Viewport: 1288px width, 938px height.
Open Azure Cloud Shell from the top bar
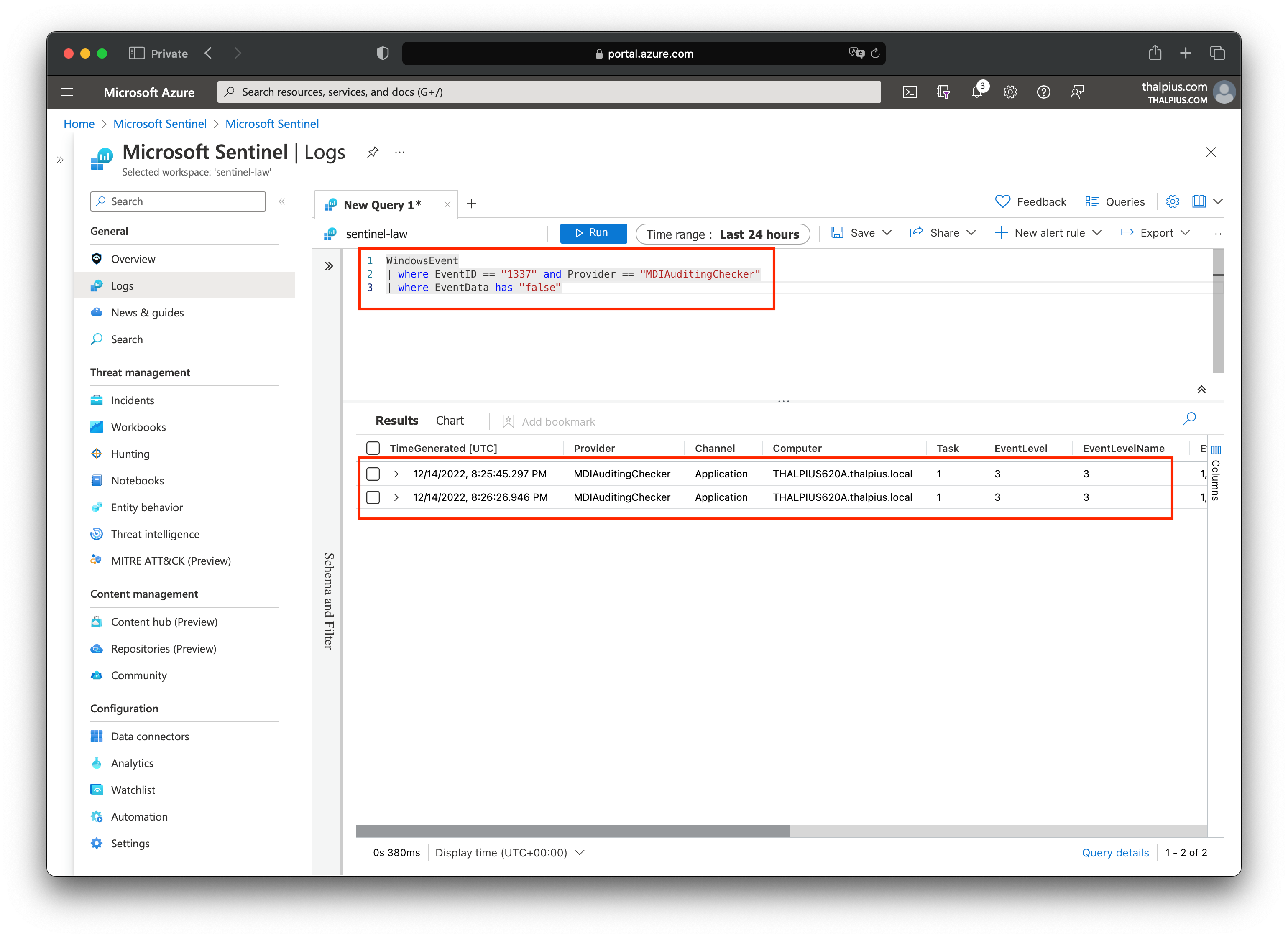[x=909, y=92]
